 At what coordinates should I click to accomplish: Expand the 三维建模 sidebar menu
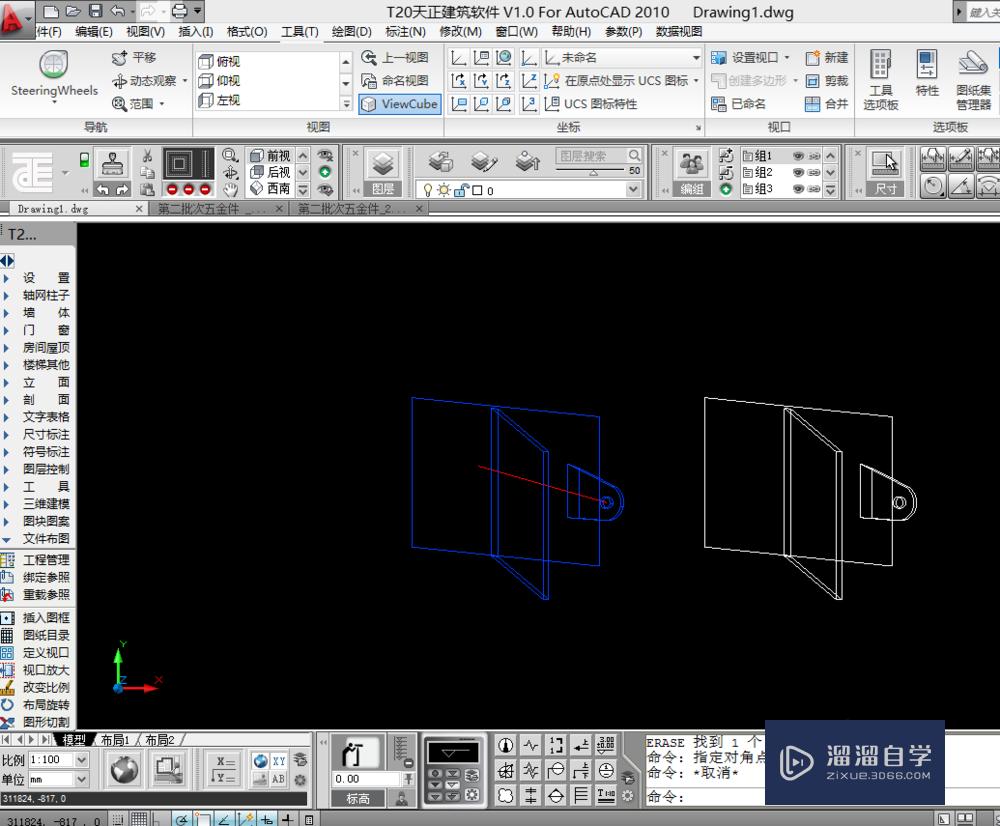pos(37,504)
